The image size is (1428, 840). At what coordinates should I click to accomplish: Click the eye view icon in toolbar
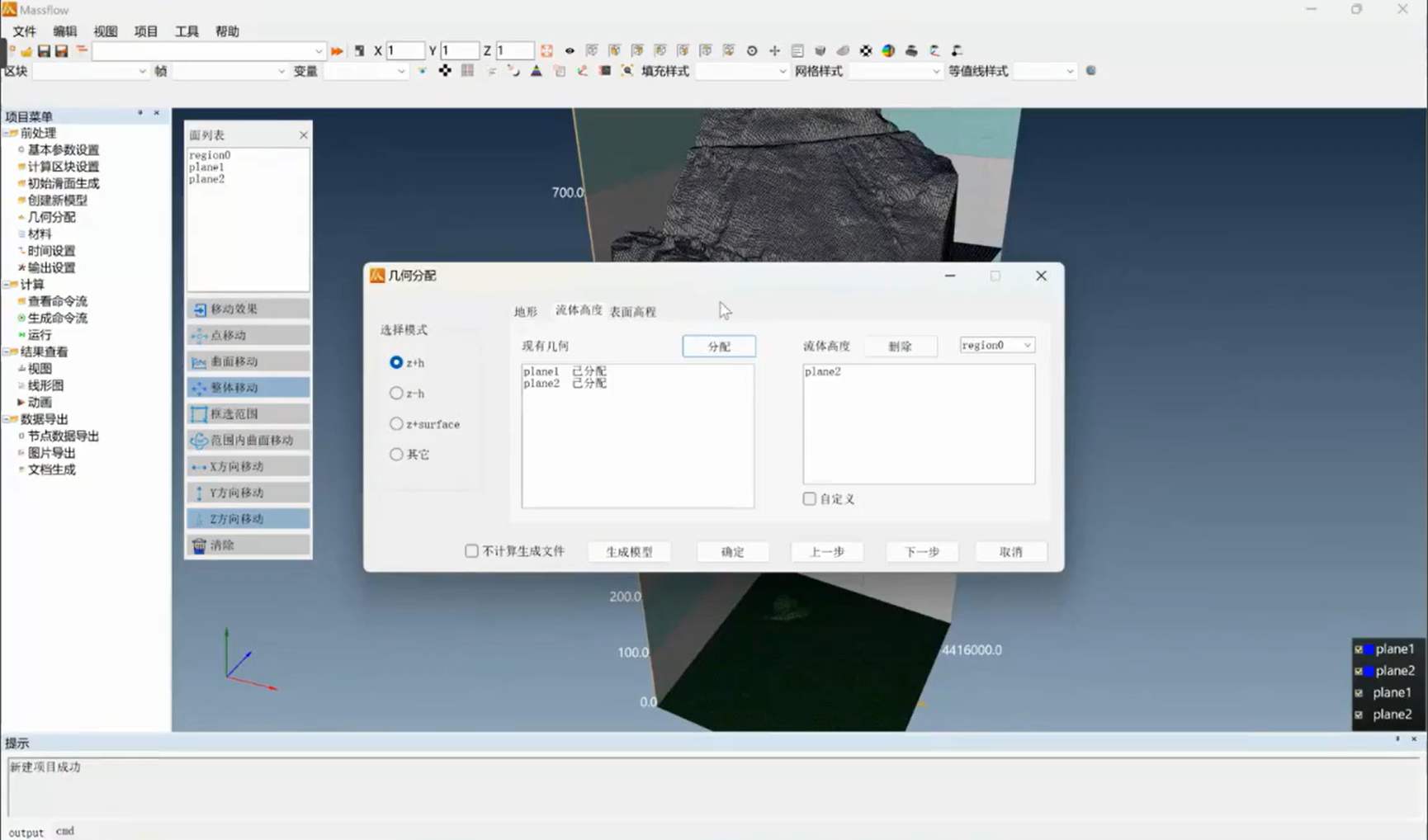[570, 51]
